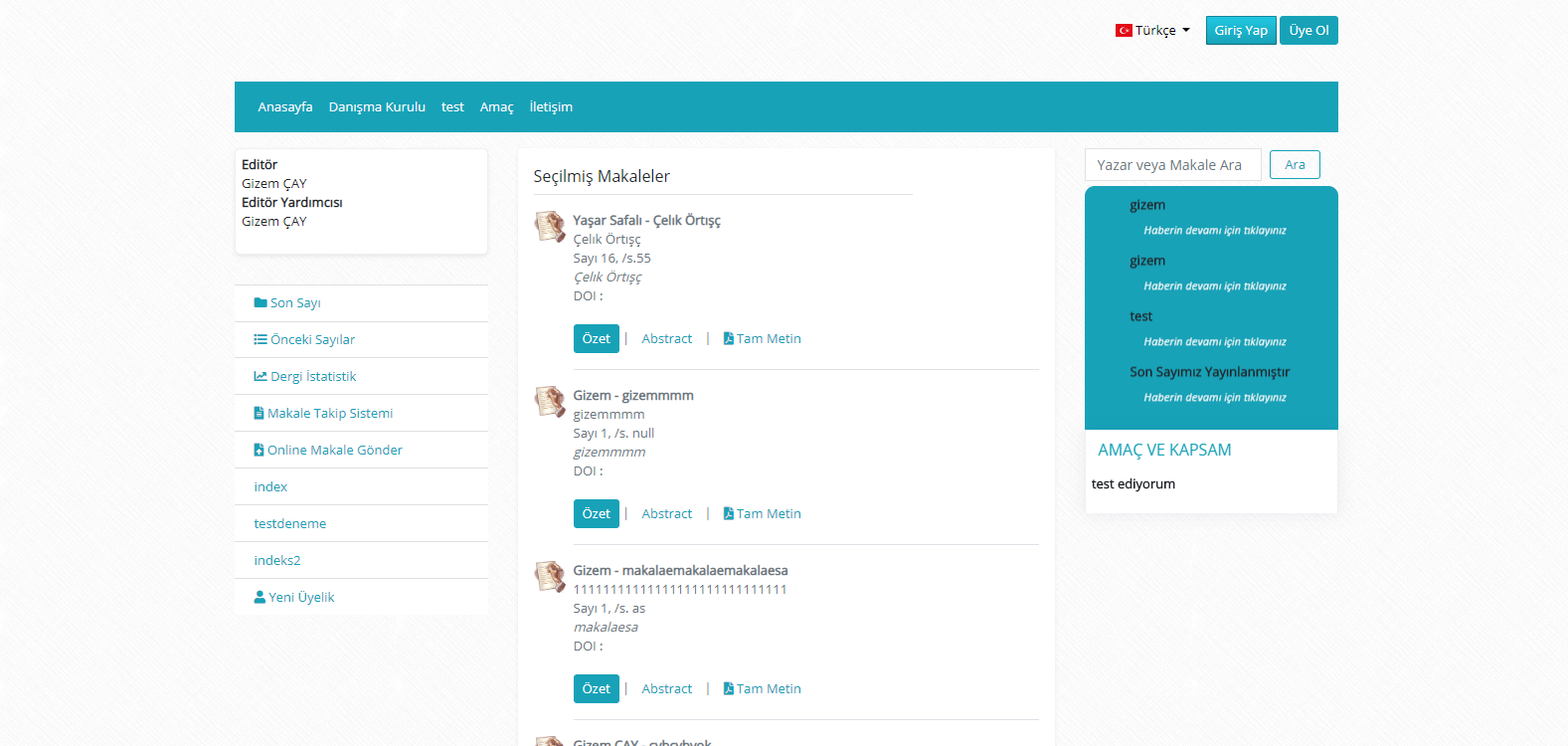Show Özet for the gizemmmm article
The width and height of the screenshot is (1568, 746).
coord(596,514)
